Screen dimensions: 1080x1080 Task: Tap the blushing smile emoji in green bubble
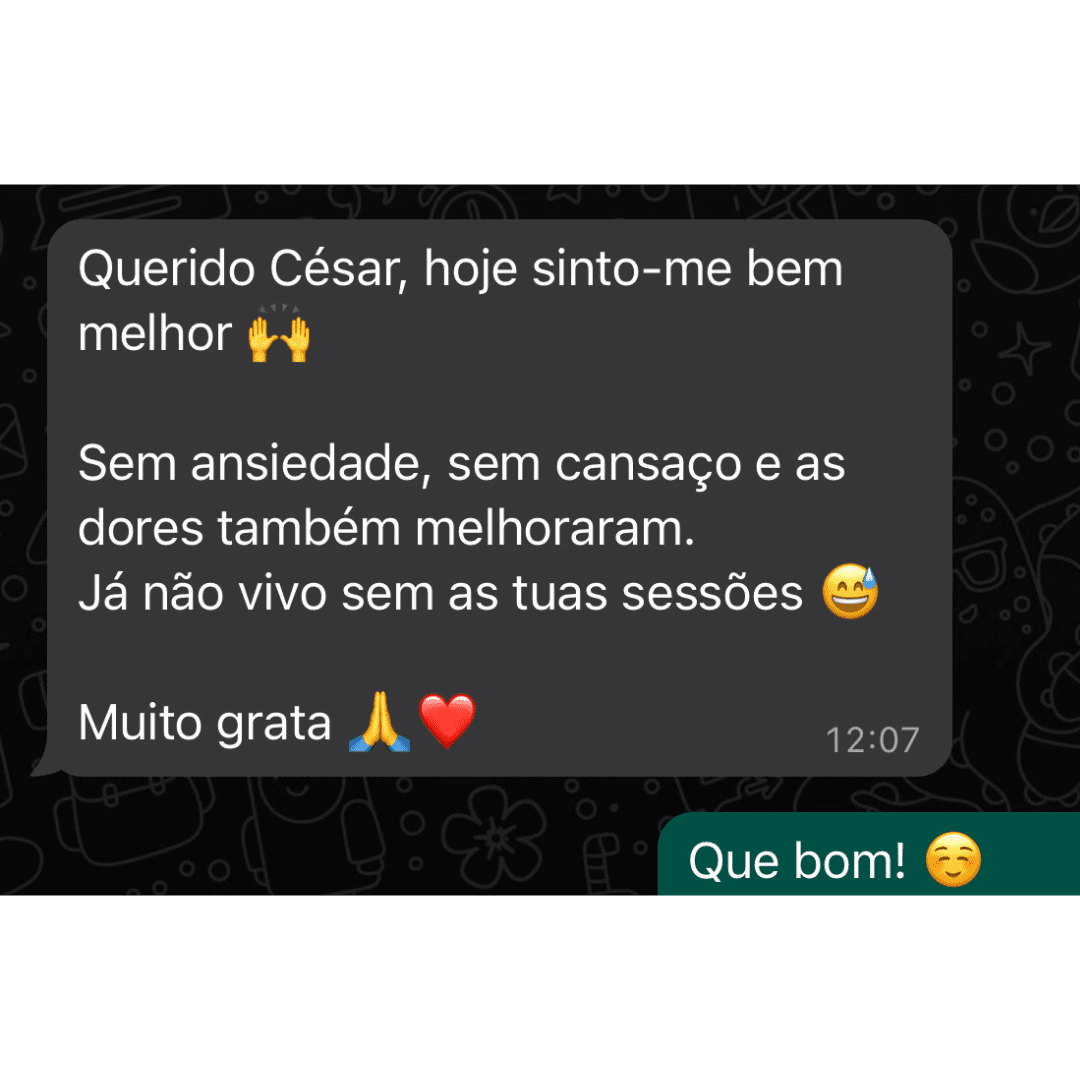point(953,860)
